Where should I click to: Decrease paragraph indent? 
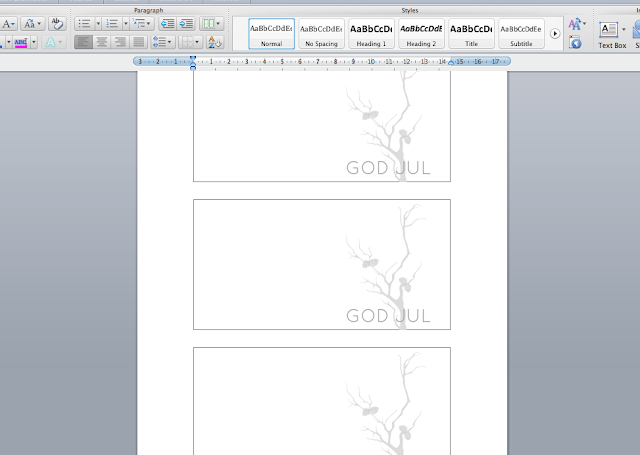[167, 24]
